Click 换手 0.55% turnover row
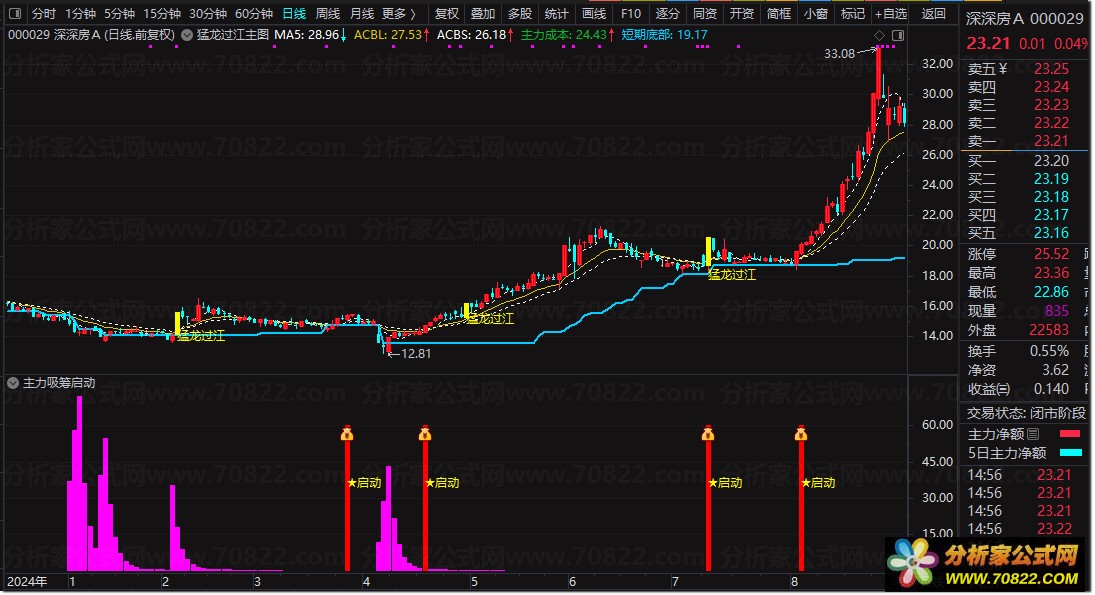 1018,351
